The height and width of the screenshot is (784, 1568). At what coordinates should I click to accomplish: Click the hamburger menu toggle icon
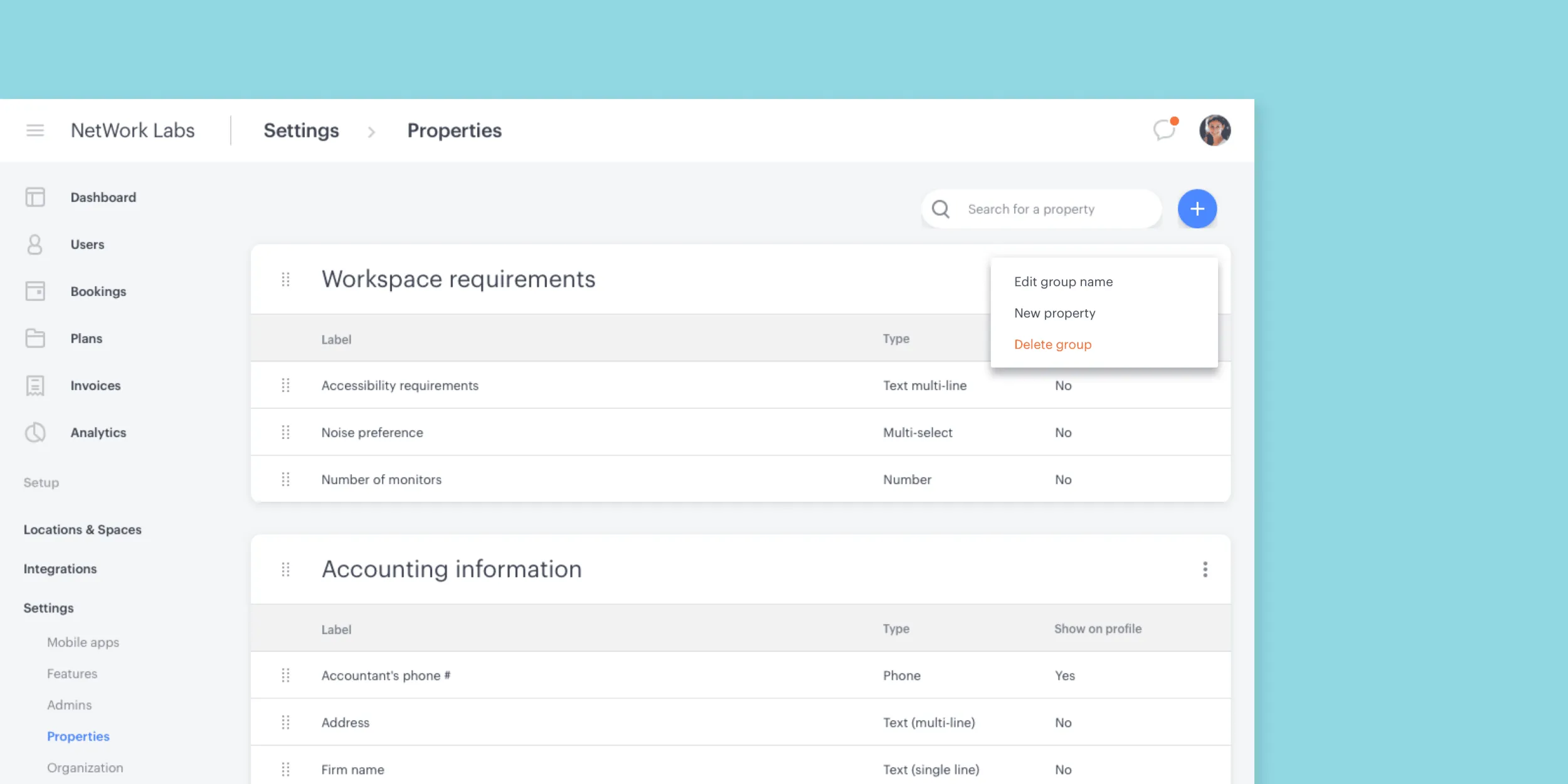[x=35, y=129]
